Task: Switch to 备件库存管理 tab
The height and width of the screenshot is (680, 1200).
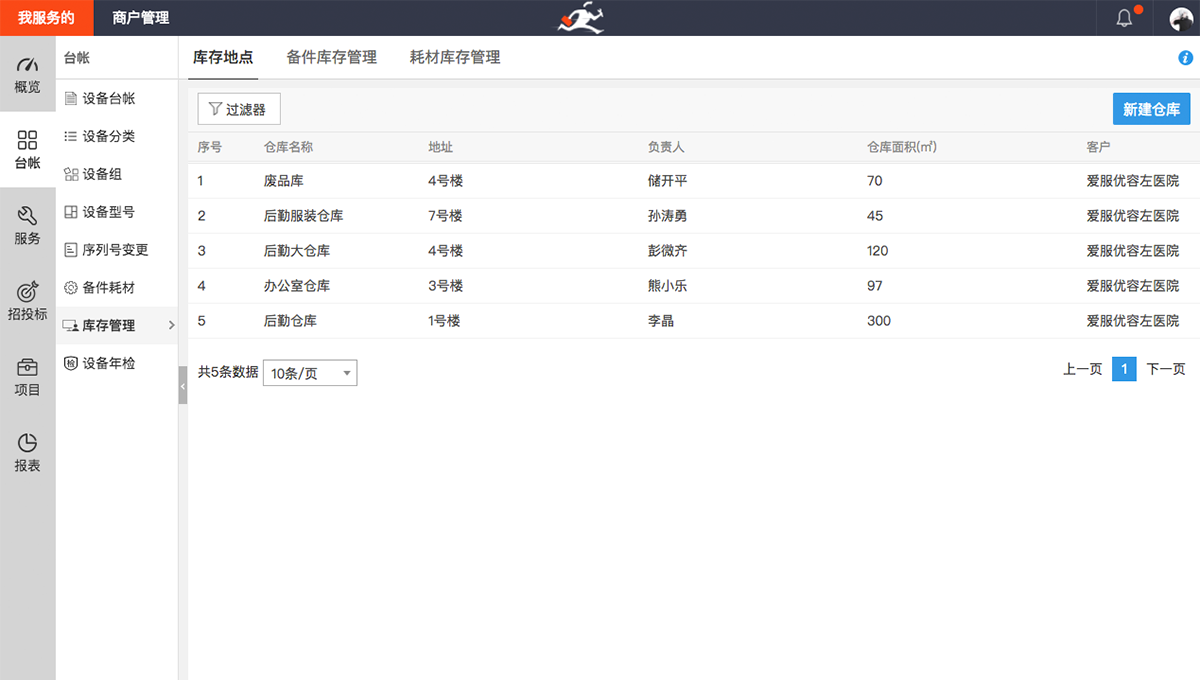Action: [331, 58]
